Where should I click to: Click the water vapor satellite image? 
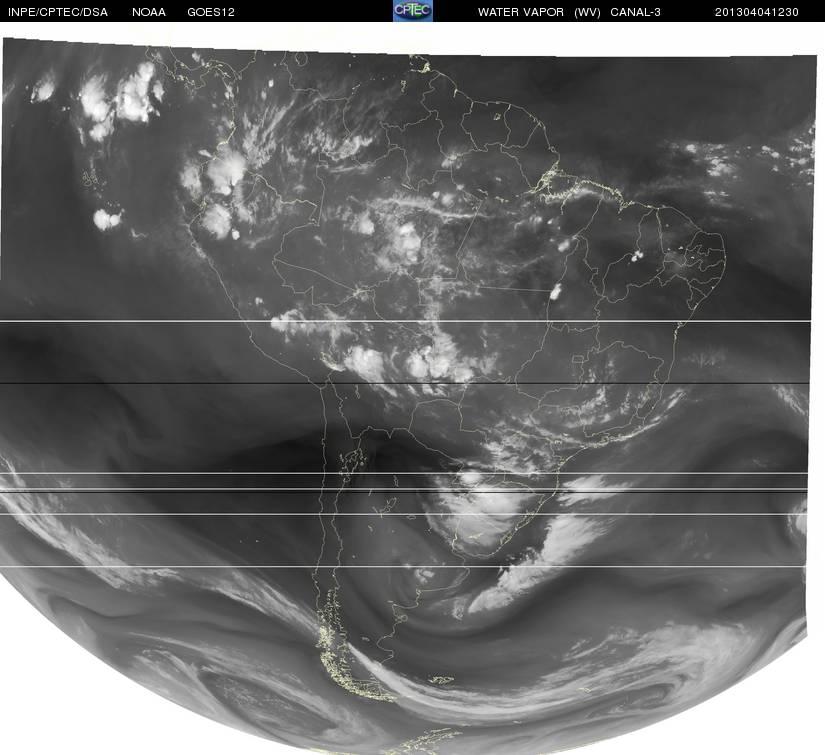pos(408,395)
